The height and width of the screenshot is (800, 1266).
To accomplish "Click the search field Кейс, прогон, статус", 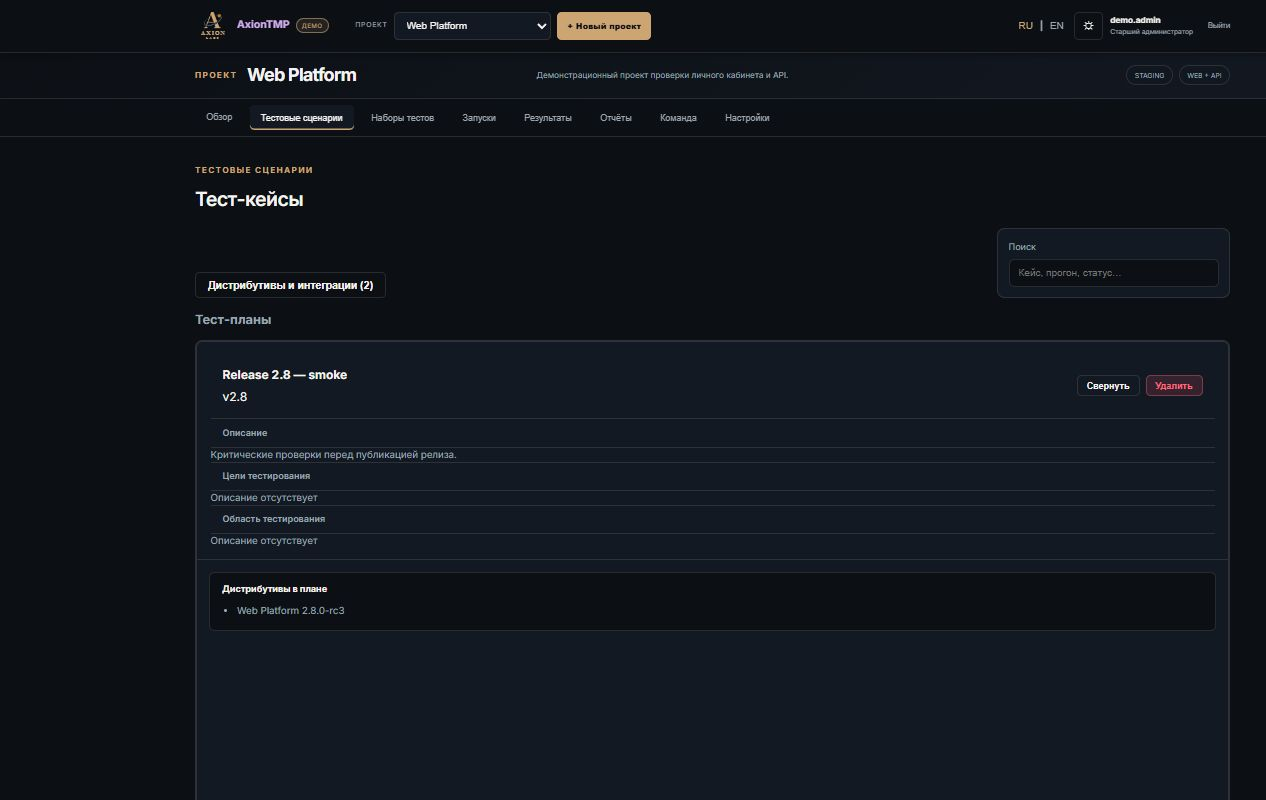I will (1113, 273).
